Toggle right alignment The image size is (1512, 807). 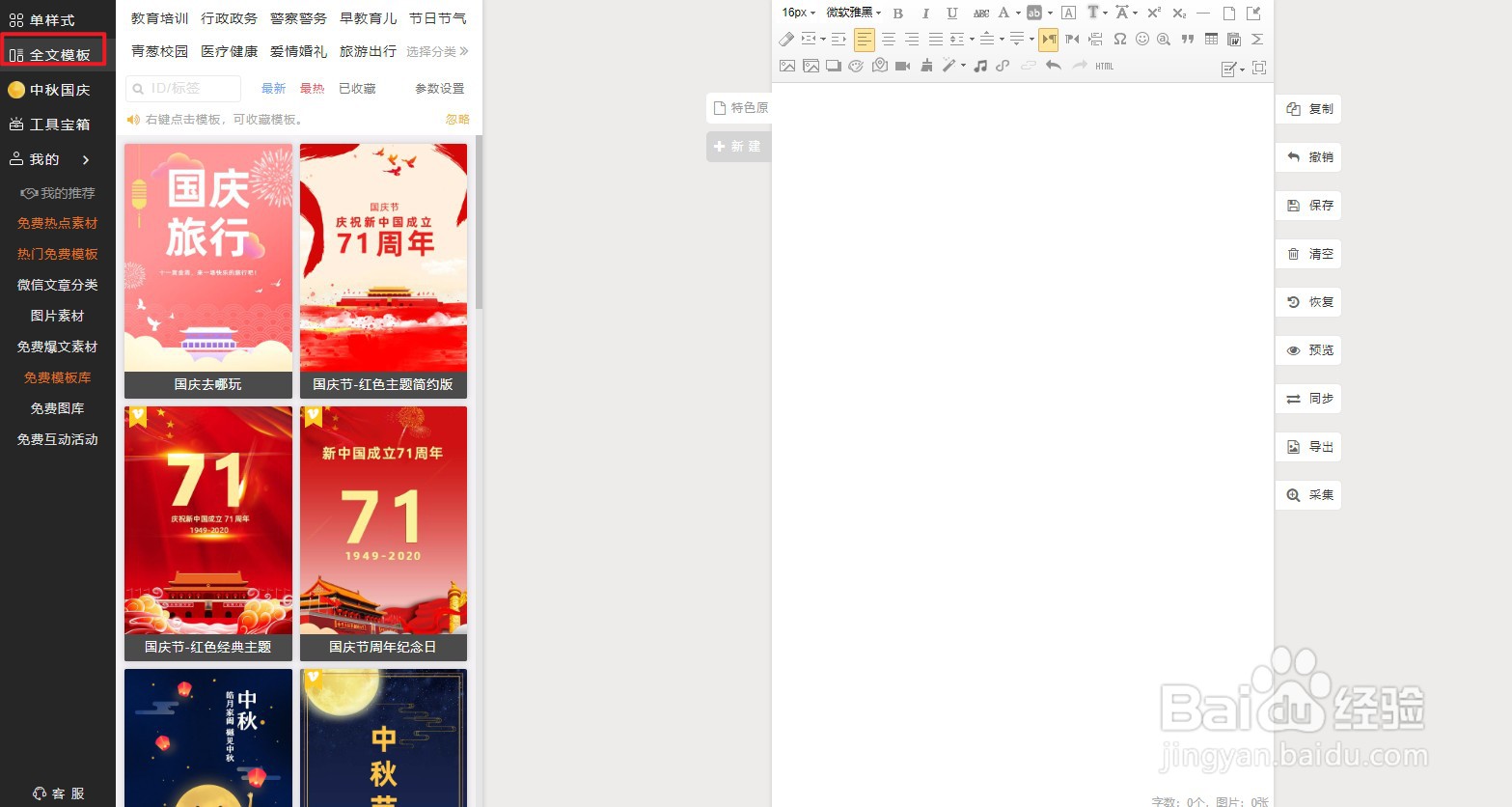click(x=912, y=40)
